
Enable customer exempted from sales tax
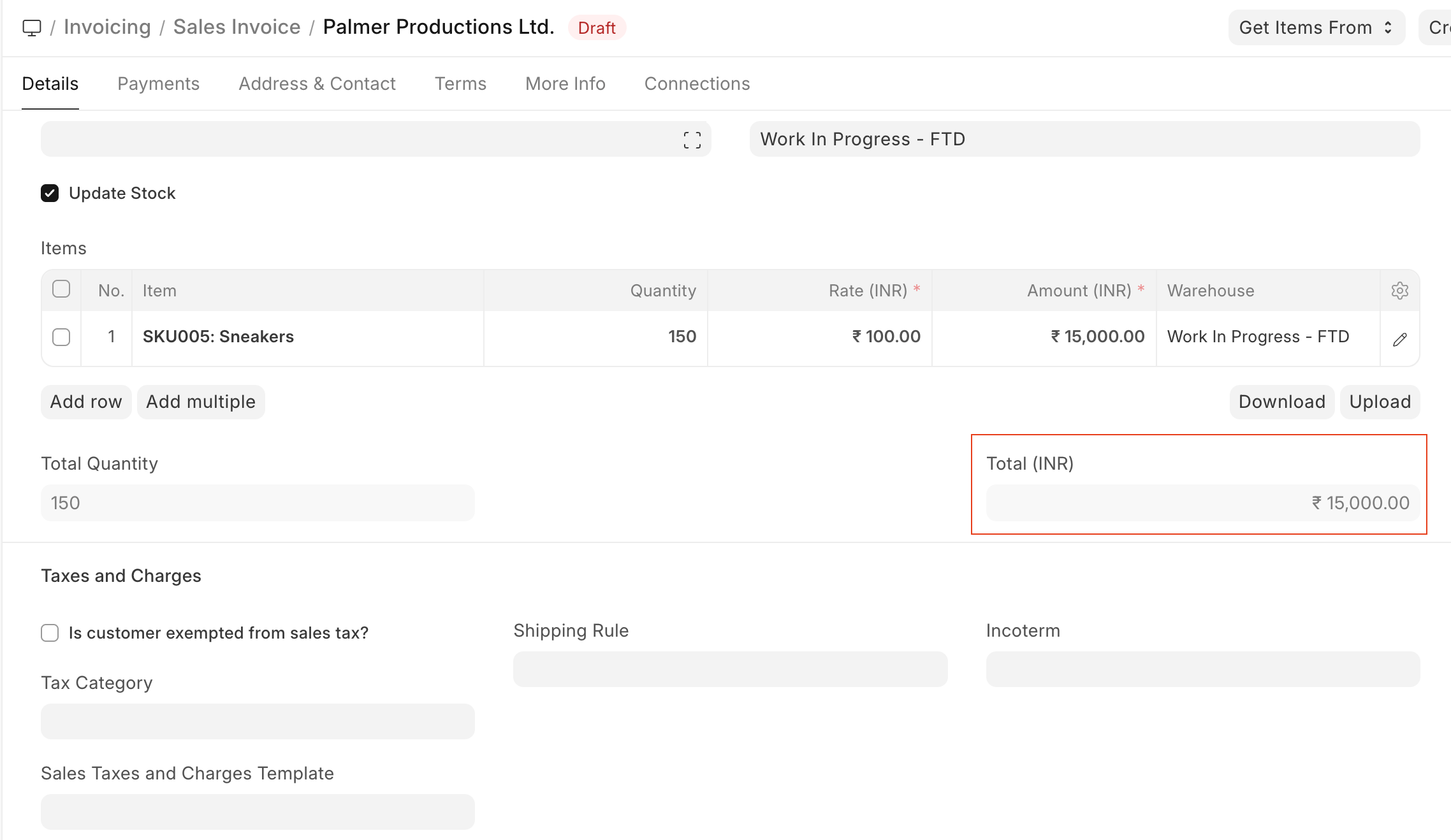tap(50, 633)
